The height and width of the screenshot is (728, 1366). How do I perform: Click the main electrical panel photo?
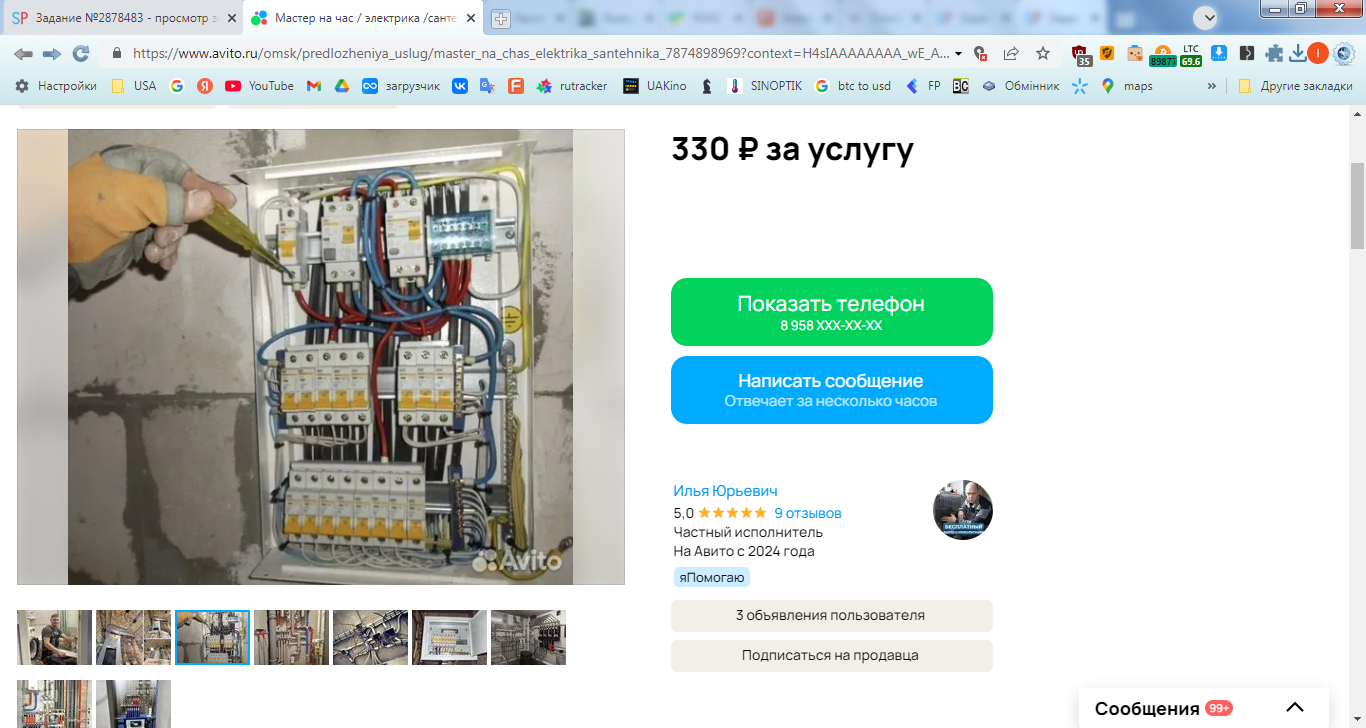320,357
